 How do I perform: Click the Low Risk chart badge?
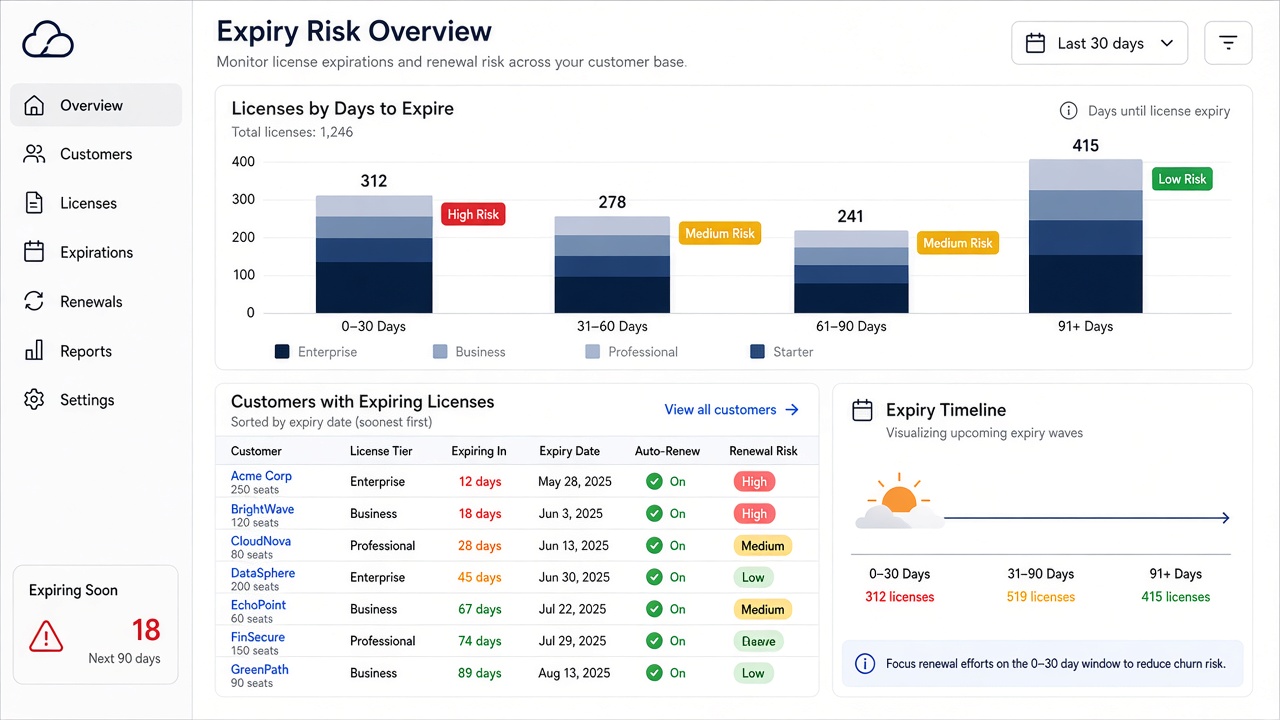[1182, 179]
